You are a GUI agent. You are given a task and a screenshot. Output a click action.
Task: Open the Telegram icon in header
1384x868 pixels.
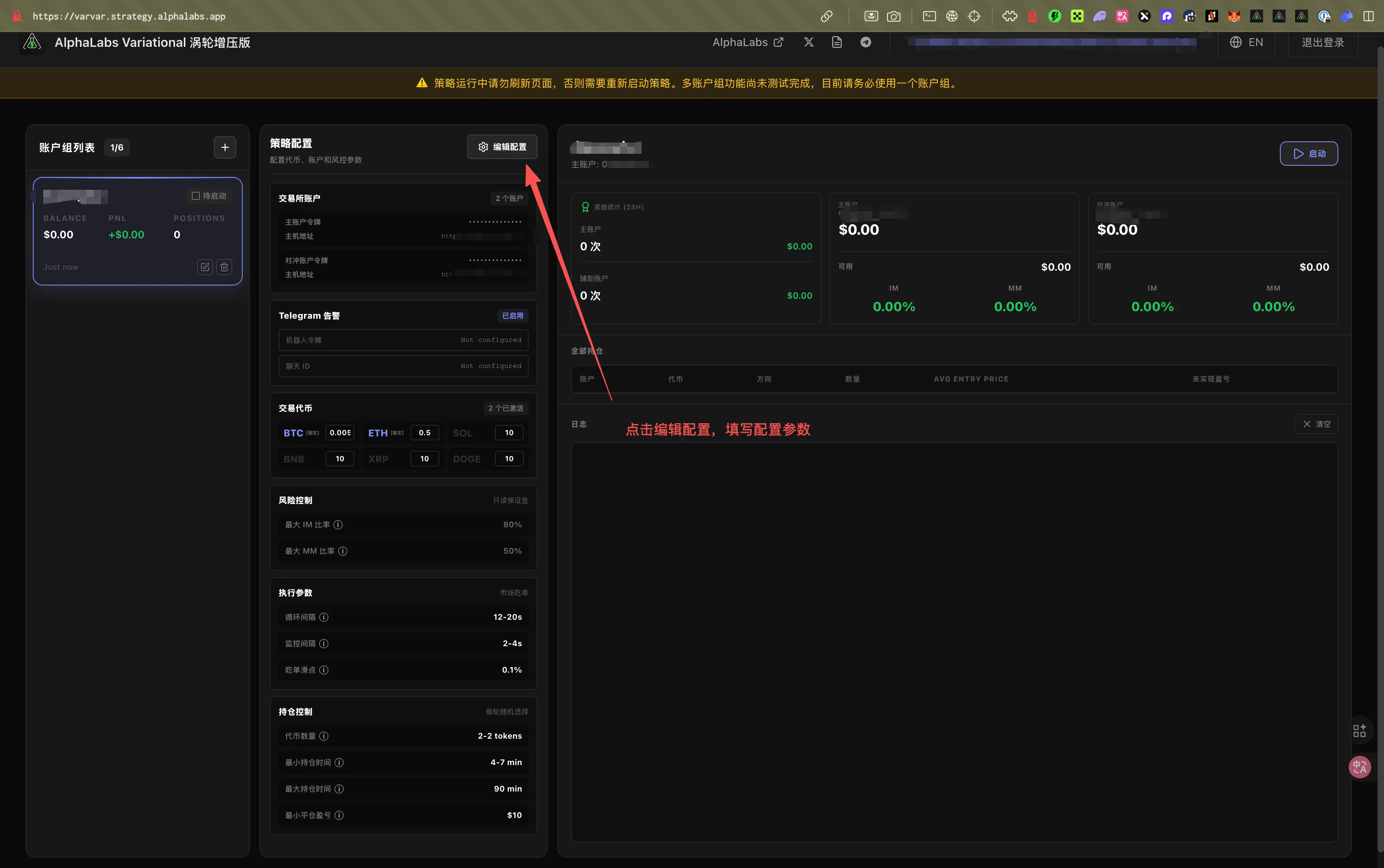pos(865,42)
